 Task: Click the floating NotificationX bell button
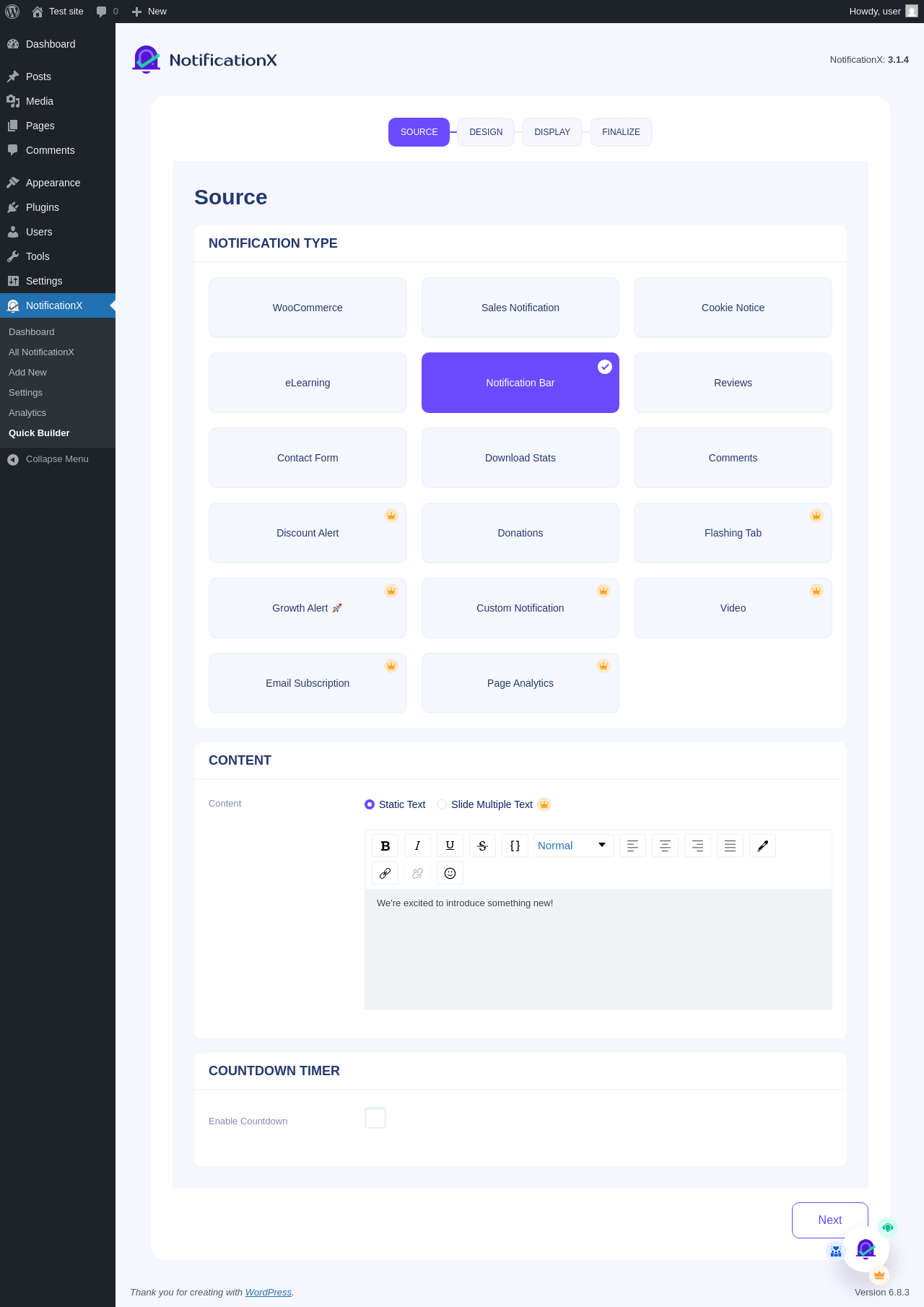pos(866,1249)
